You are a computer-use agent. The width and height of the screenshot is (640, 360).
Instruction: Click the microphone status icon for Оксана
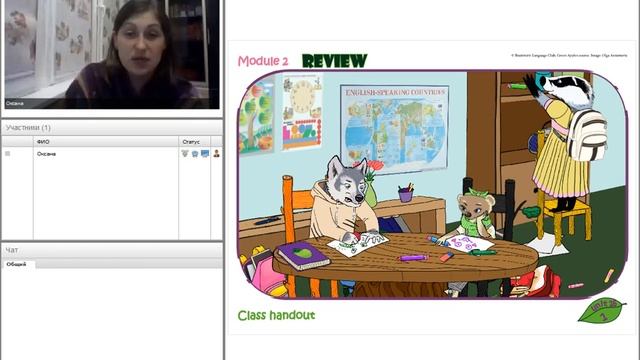[x=185, y=153]
